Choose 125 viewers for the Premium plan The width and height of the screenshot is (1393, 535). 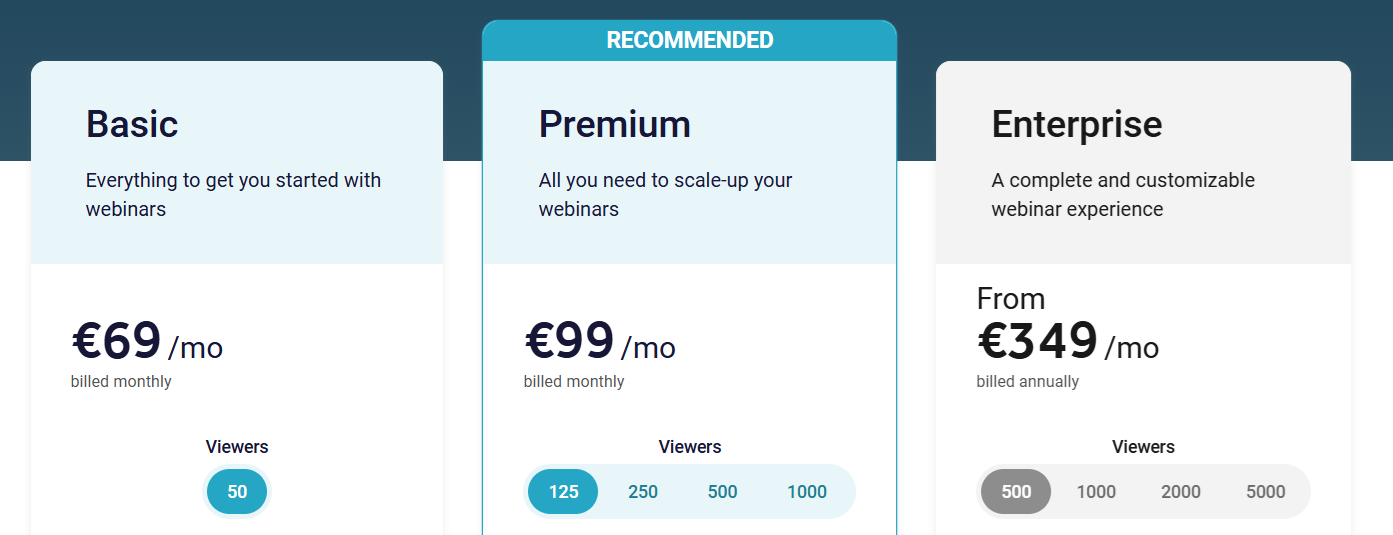pos(563,492)
